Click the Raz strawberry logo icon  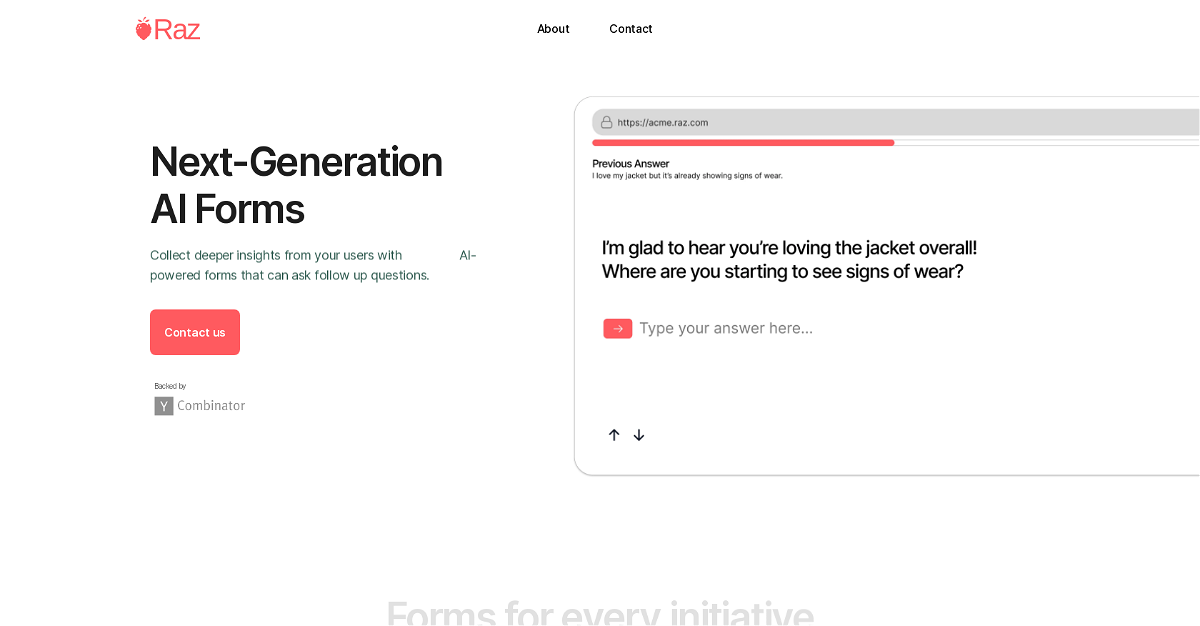(144, 29)
